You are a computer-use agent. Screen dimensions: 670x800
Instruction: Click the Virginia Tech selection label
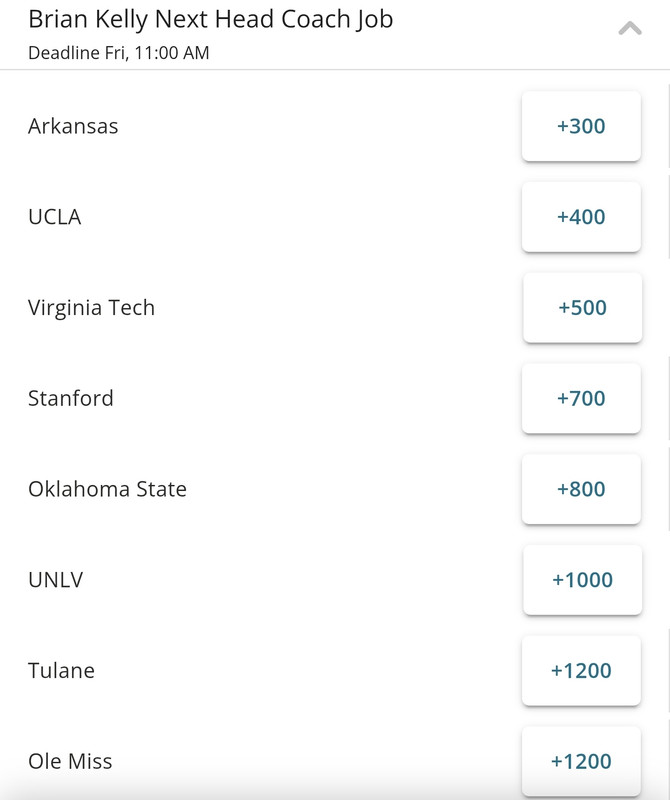[91, 308]
